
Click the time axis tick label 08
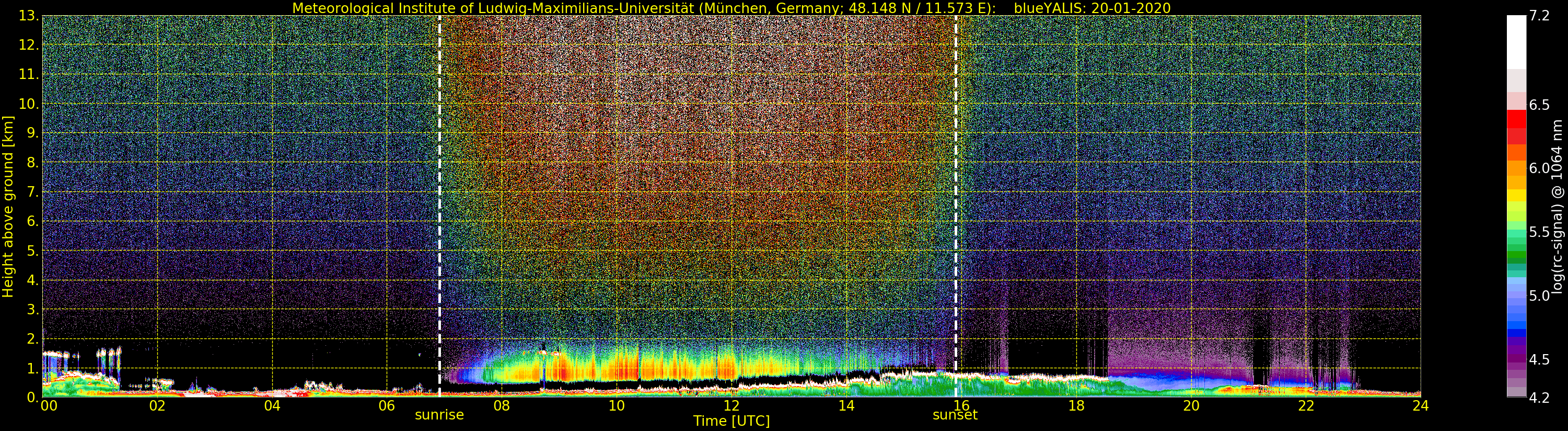pos(502,406)
